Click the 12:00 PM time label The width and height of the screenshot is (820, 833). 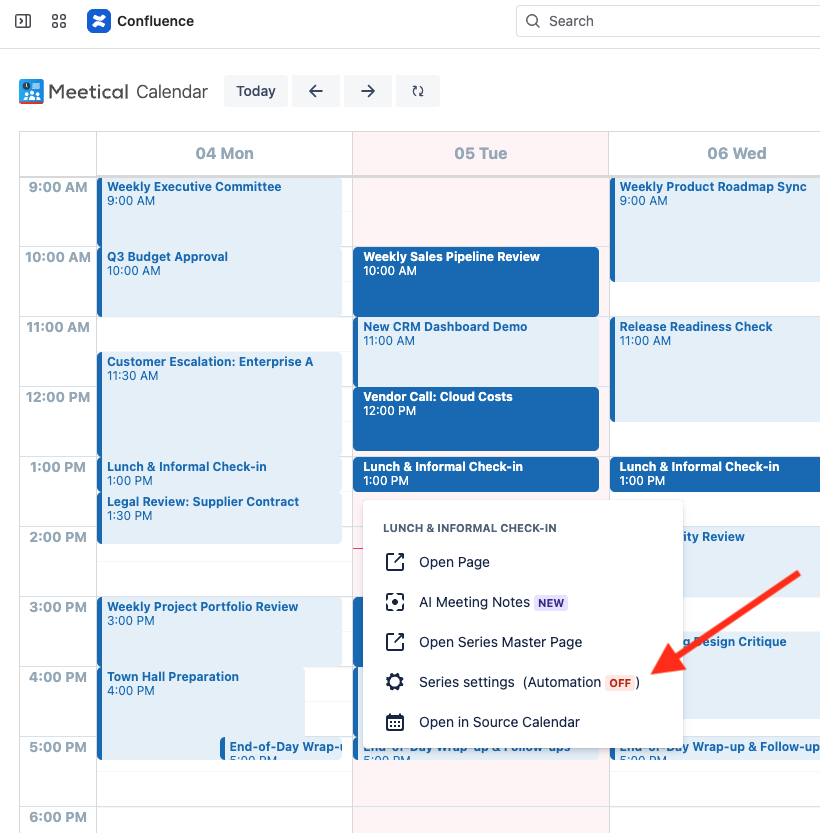58,397
